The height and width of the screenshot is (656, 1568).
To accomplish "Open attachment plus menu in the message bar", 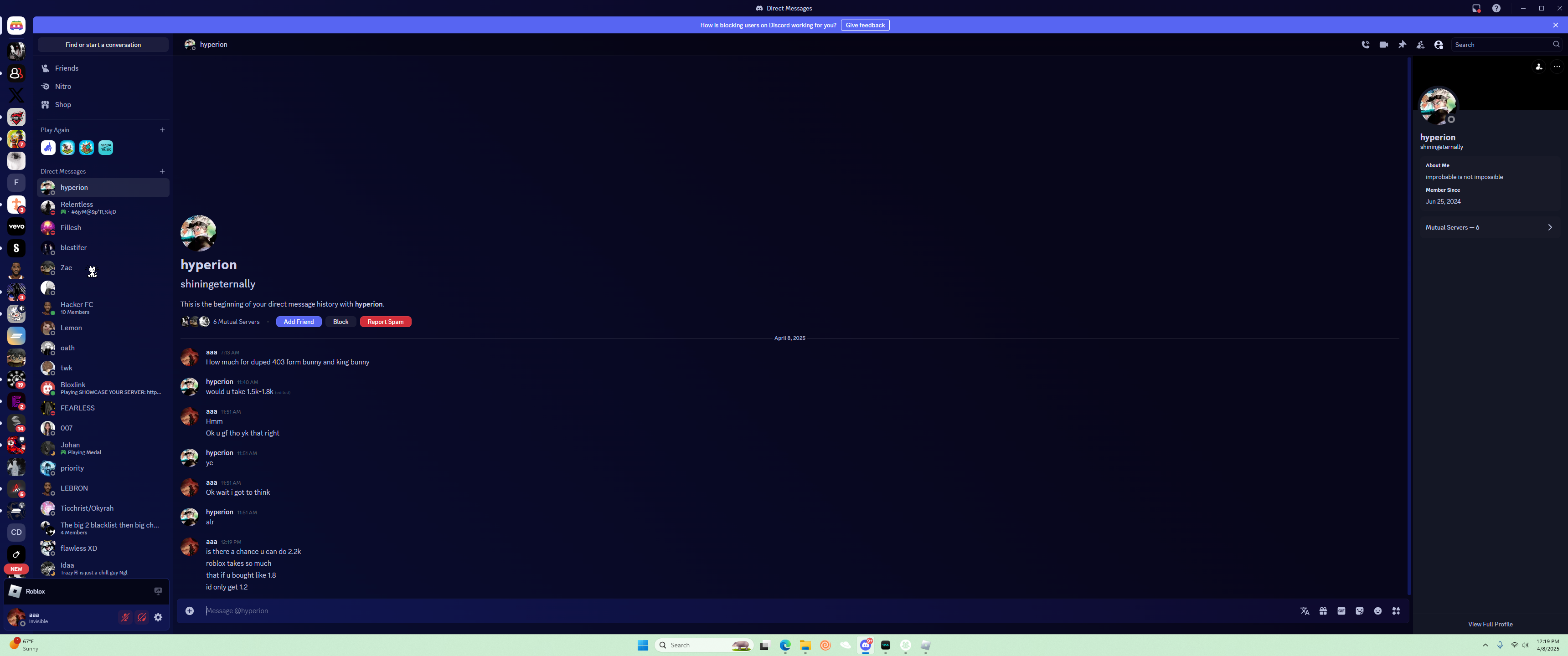I will pyautogui.click(x=189, y=610).
